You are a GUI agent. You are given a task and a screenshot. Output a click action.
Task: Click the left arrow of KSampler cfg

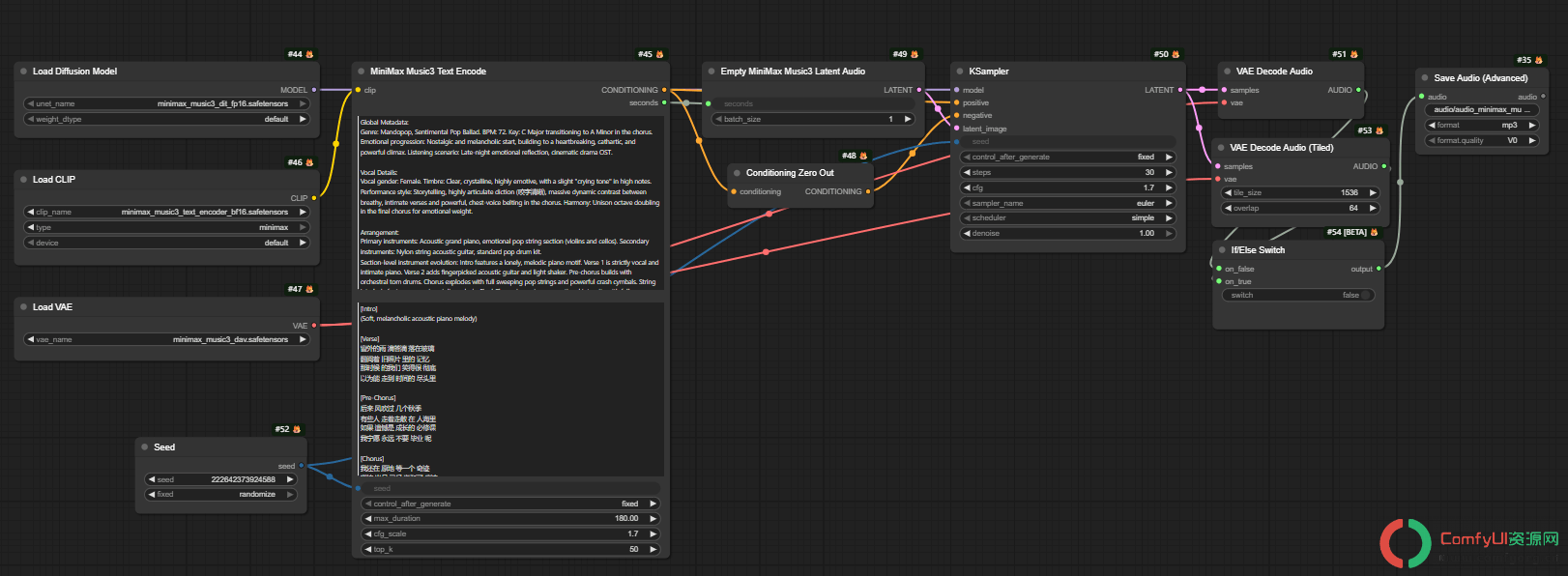click(967, 187)
